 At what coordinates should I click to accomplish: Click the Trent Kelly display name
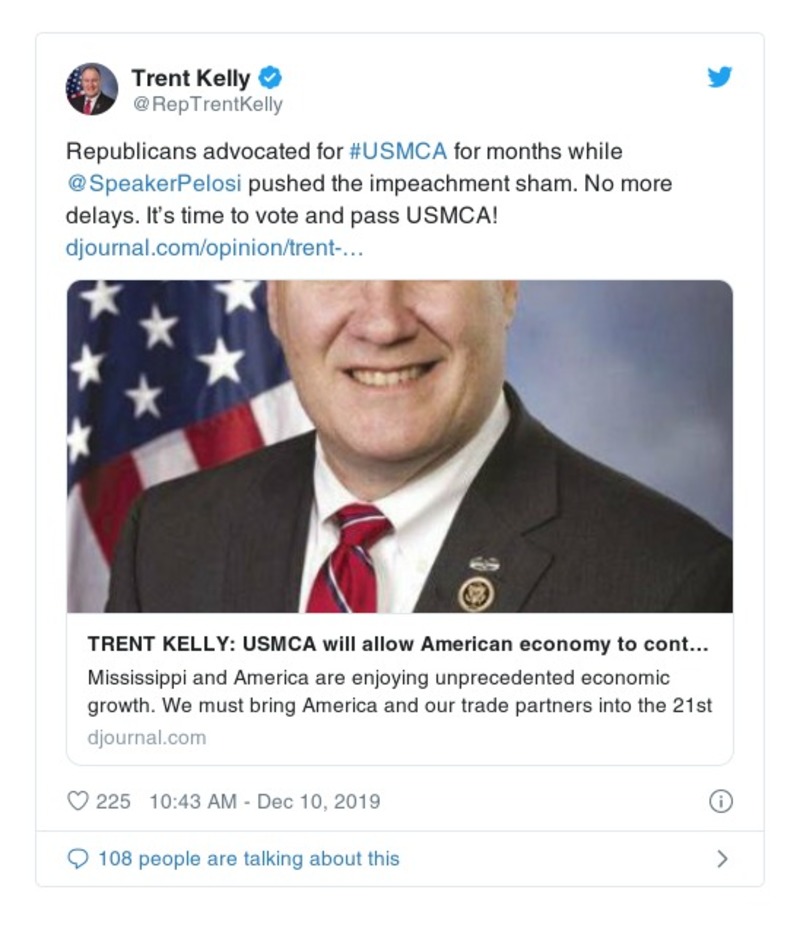point(190,77)
